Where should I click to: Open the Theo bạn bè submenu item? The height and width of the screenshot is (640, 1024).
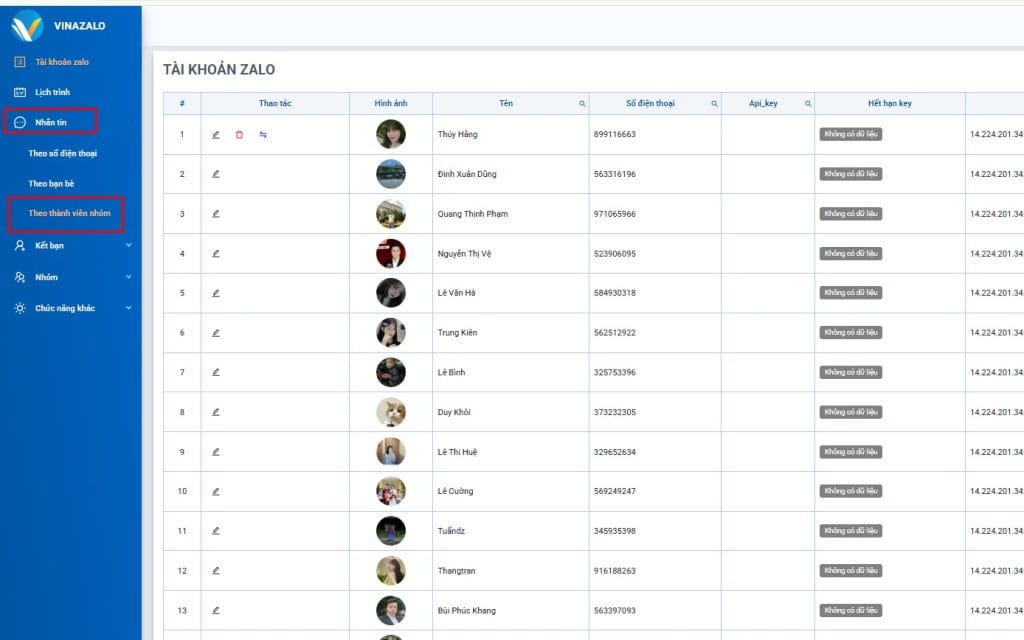[x=52, y=183]
